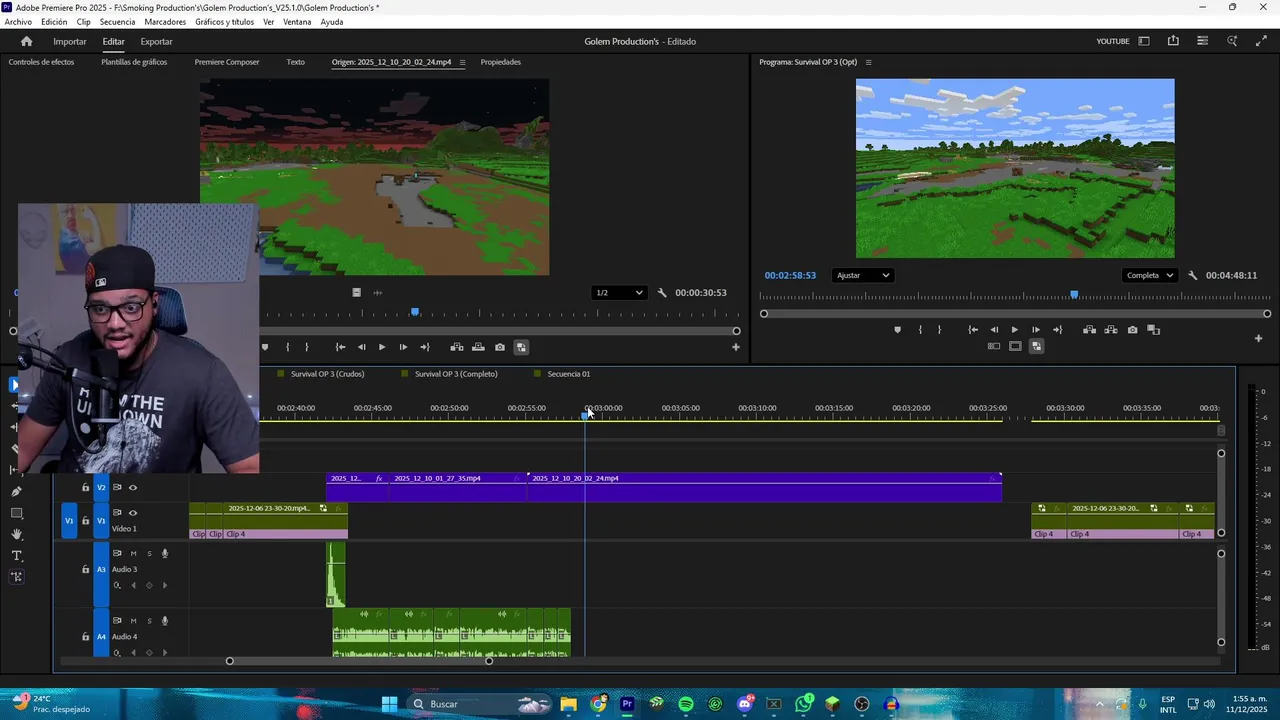Click the Source monitor Insert button
The width and height of the screenshot is (1280, 720).
457,347
